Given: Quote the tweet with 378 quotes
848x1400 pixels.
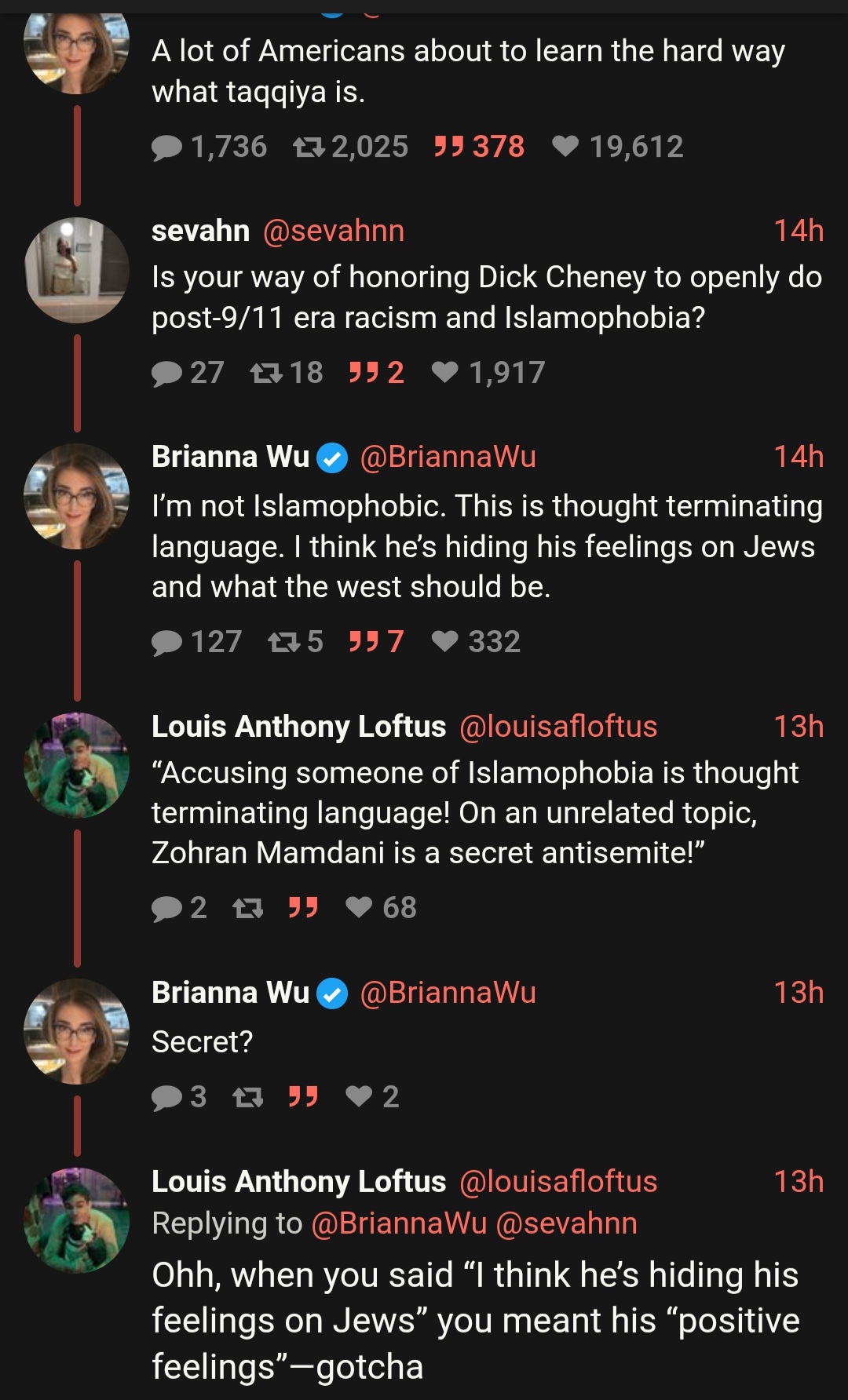Looking at the screenshot, I should [x=449, y=147].
